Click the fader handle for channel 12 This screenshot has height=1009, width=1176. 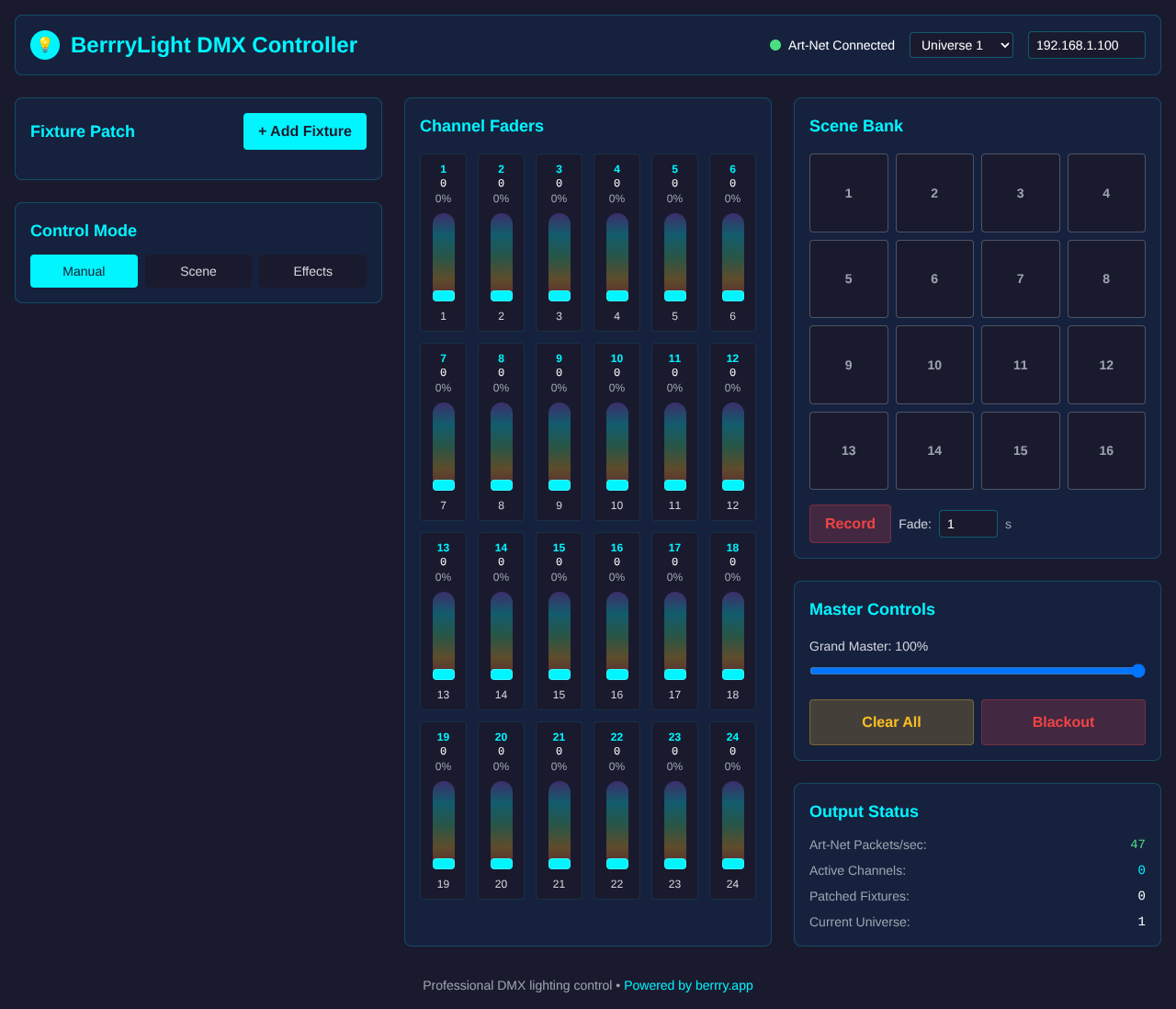[732, 484]
